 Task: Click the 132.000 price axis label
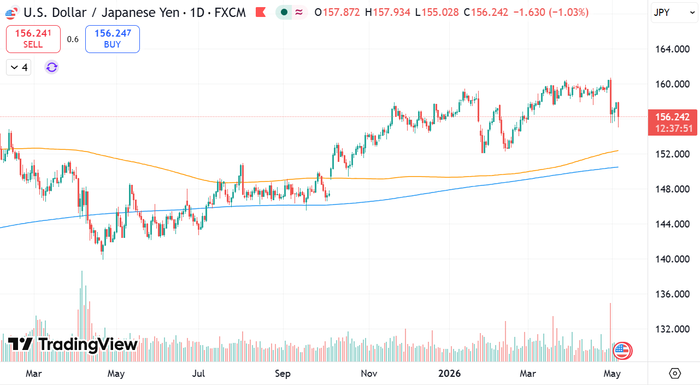[672, 329]
